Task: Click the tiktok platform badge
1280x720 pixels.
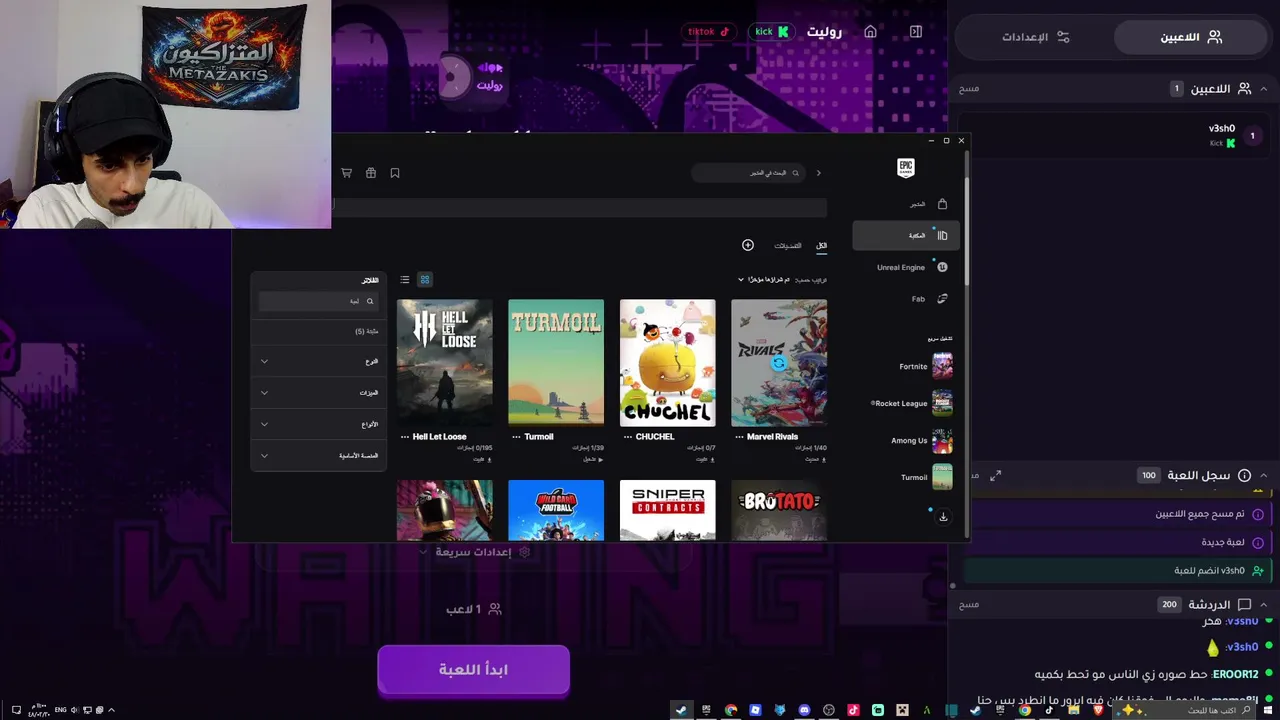Action: point(709,32)
